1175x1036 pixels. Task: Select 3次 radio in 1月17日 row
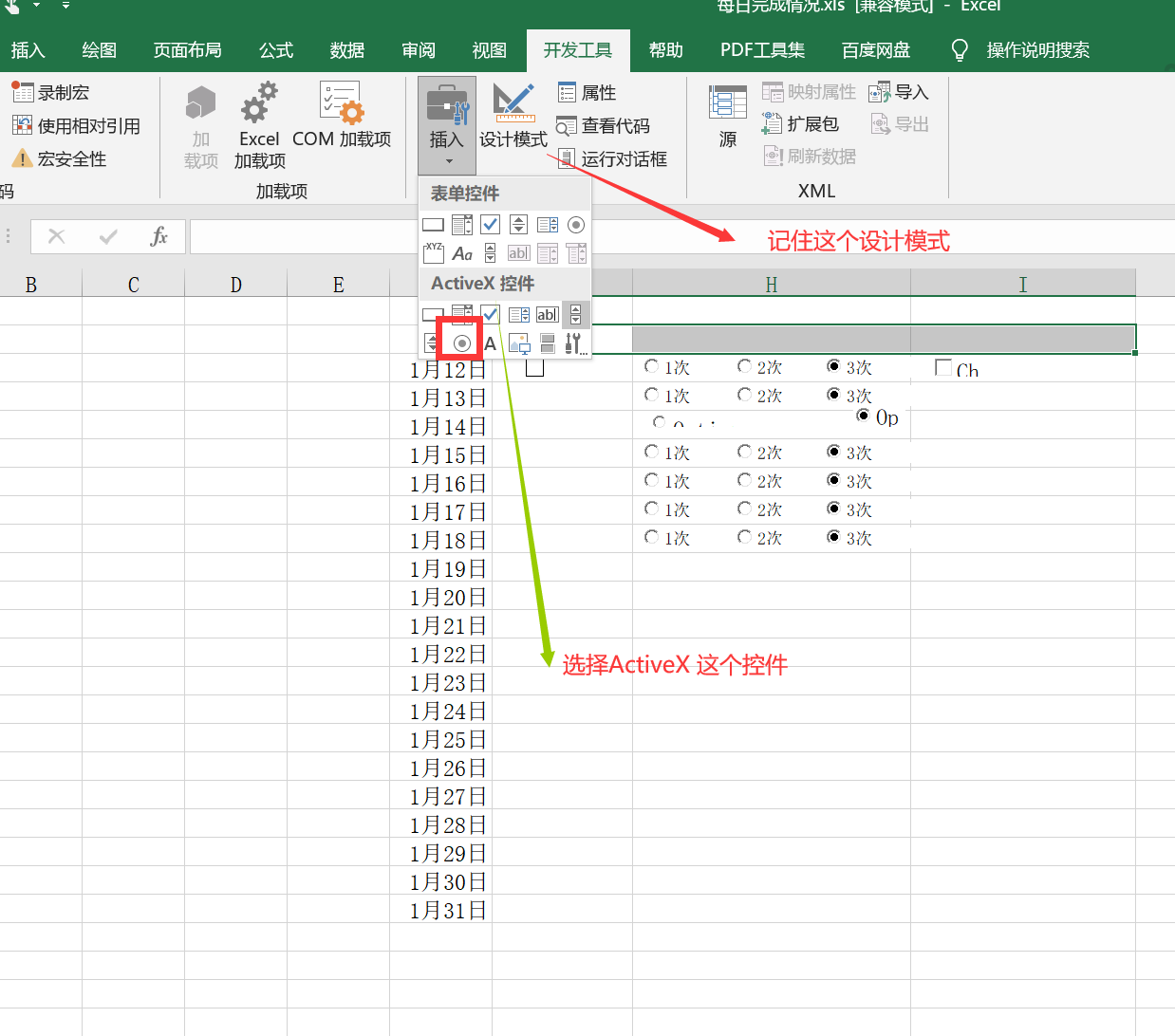click(833, 509)
